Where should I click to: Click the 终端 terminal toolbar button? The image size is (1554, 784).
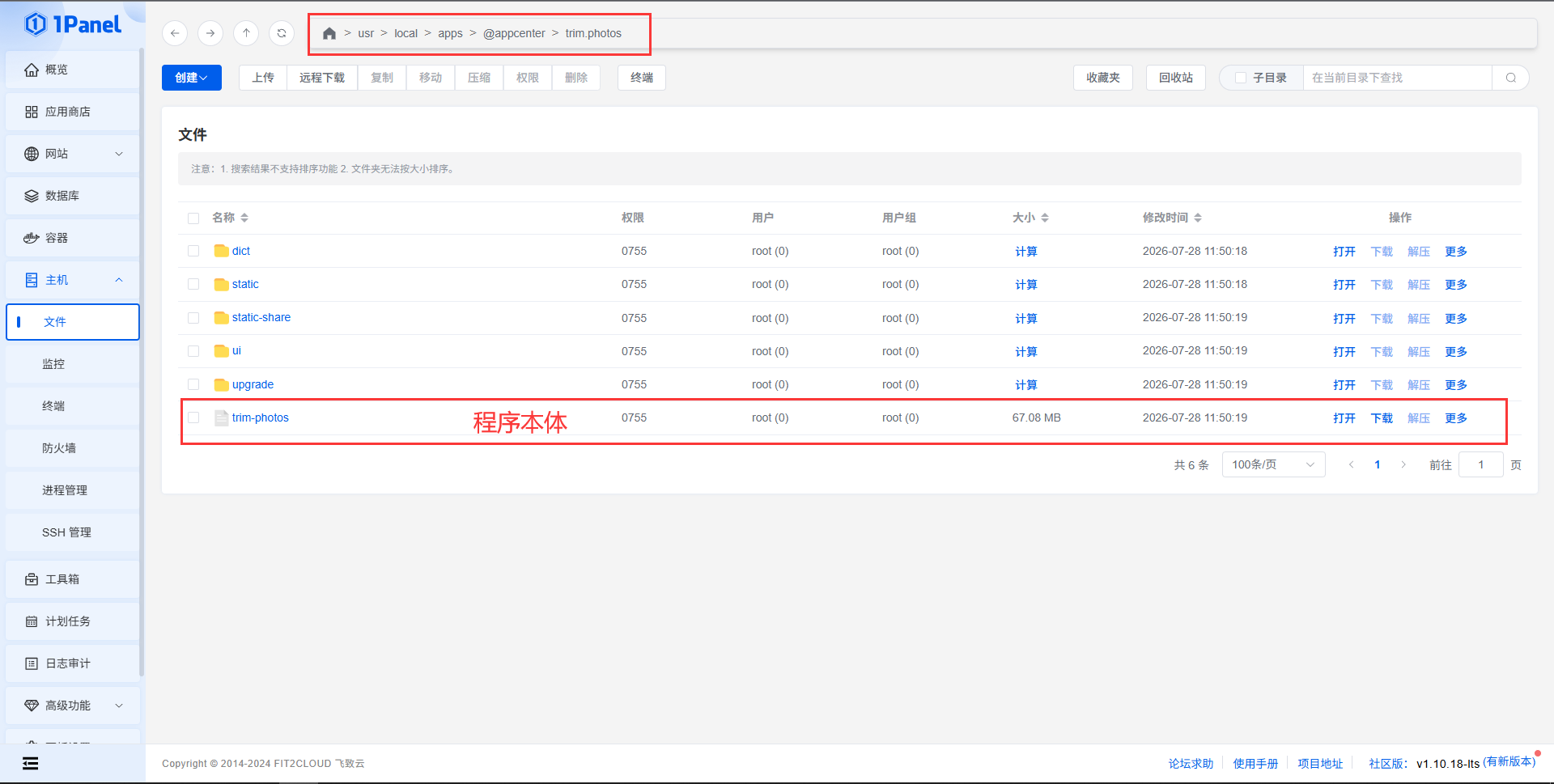click(642, 78)
